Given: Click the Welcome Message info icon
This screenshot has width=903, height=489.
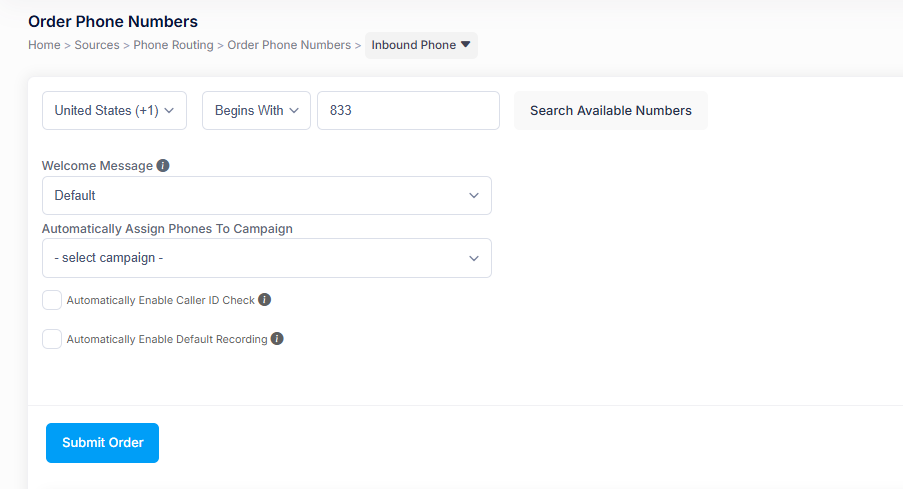Looking at the screenshot, I should (x=163, y=166).
